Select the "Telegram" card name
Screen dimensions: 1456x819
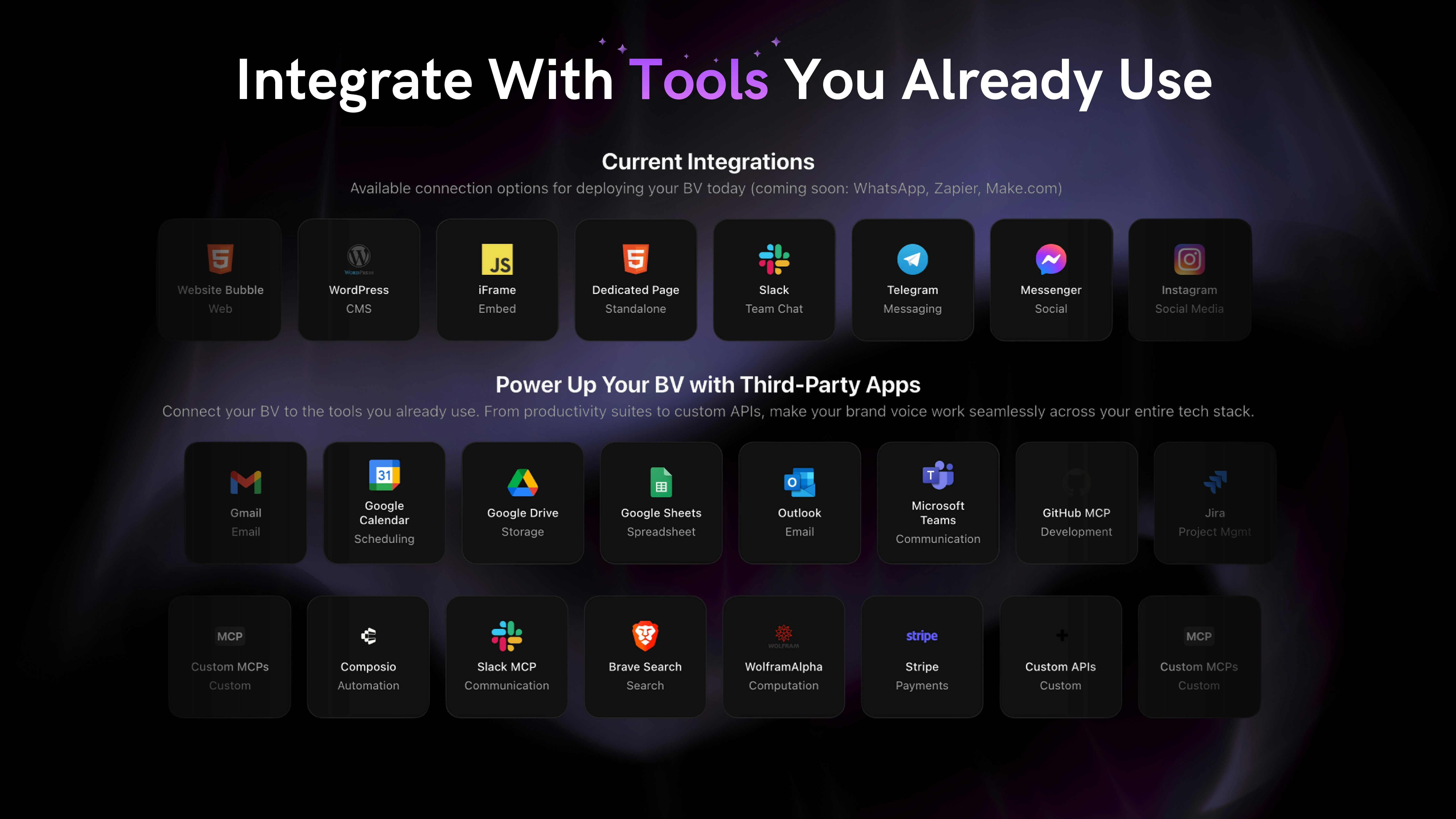(x=913, y=290)
